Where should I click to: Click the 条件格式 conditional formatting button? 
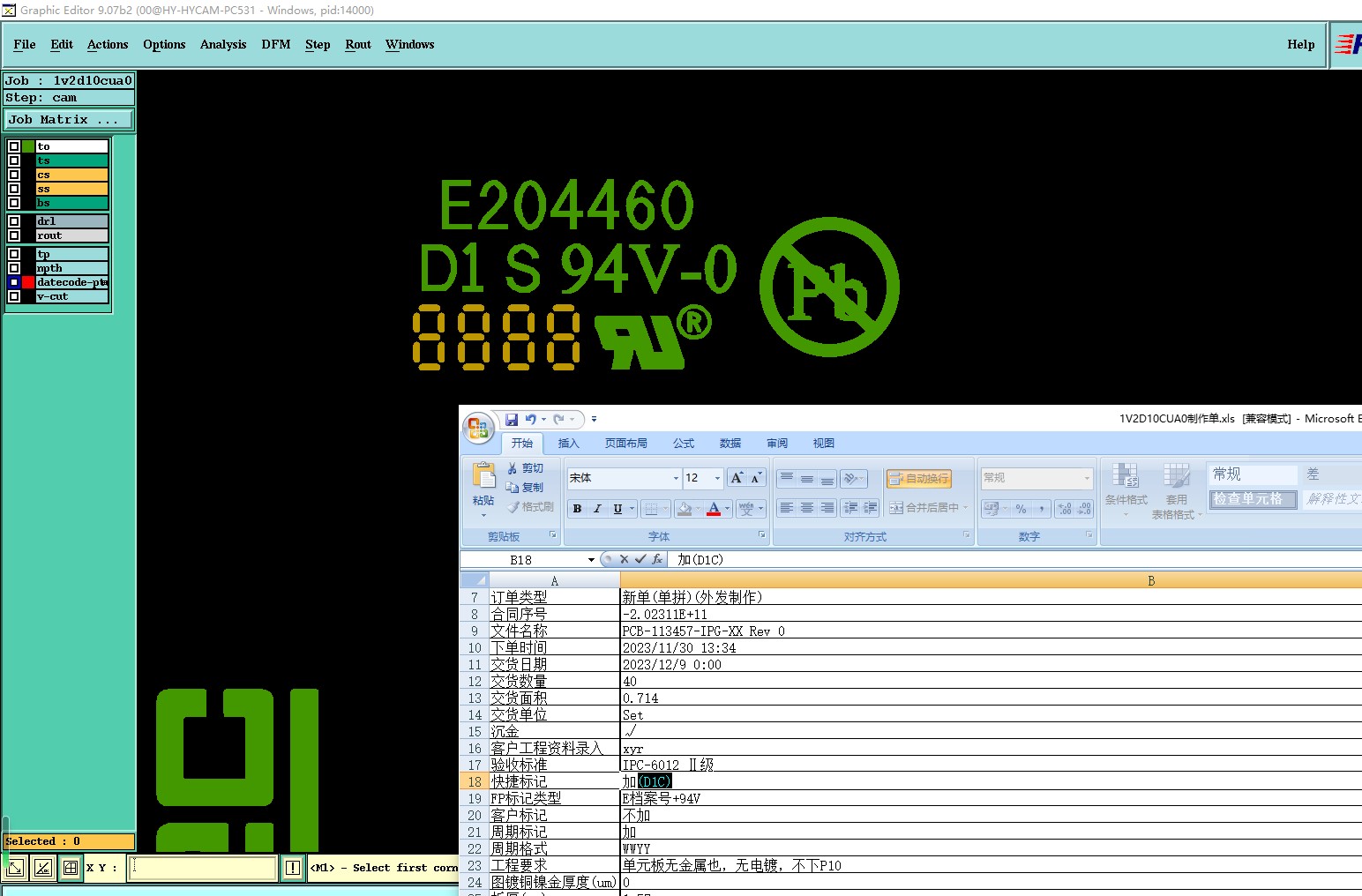1126,488
